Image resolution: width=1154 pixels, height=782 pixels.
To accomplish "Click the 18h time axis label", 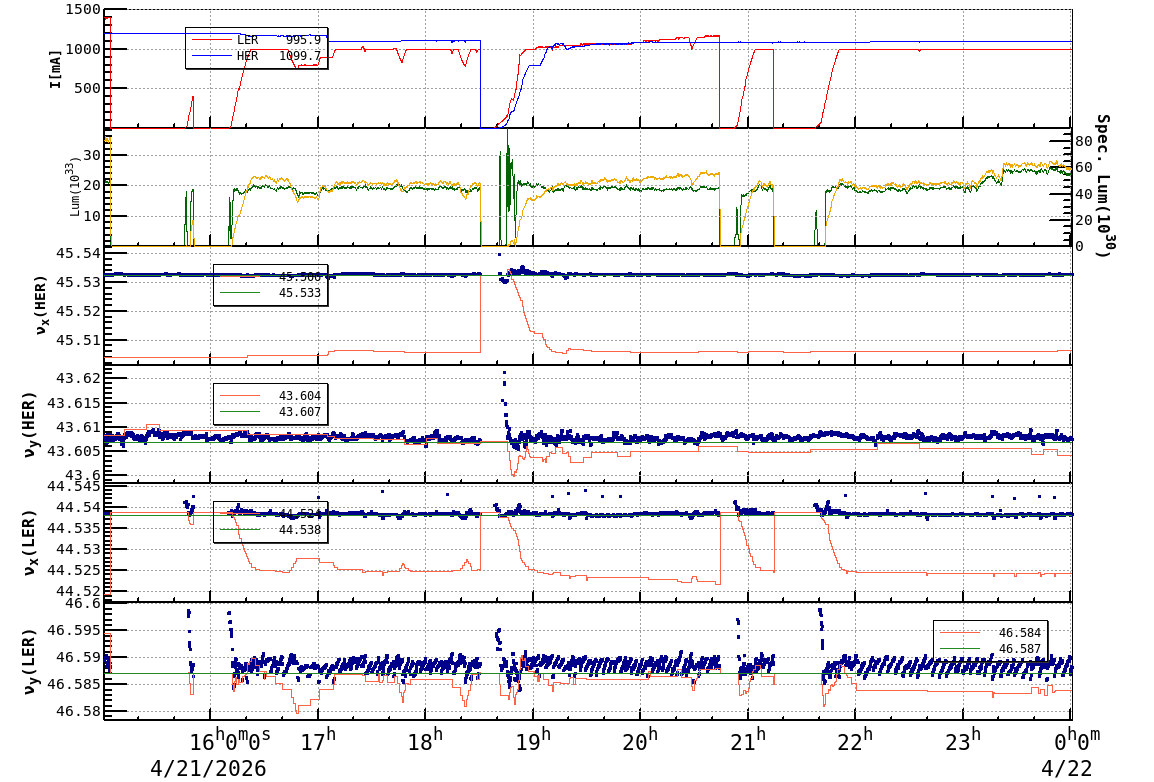I will (x=425, y=739).
